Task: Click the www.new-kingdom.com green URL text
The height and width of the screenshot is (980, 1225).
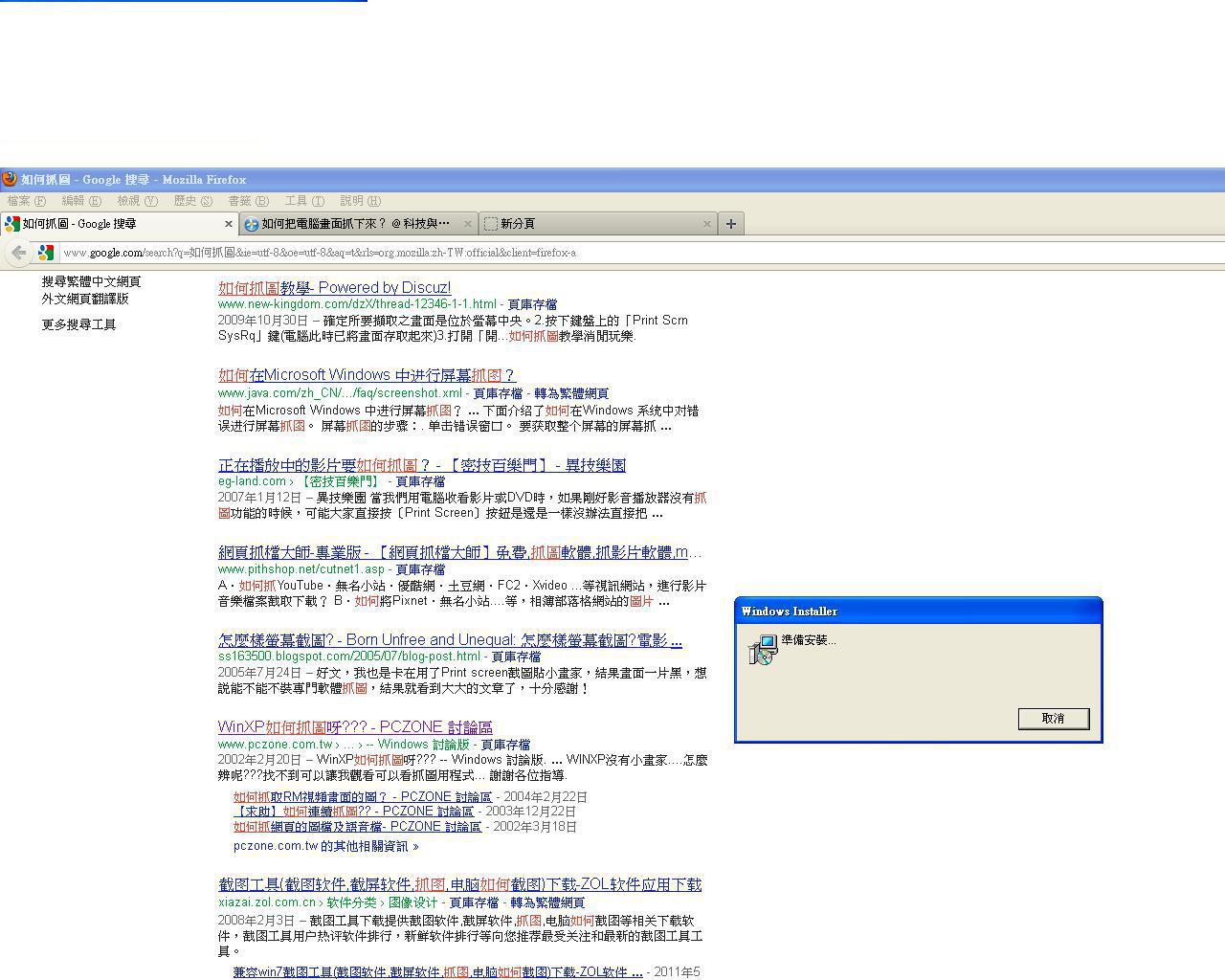Action: coord(357,304)
